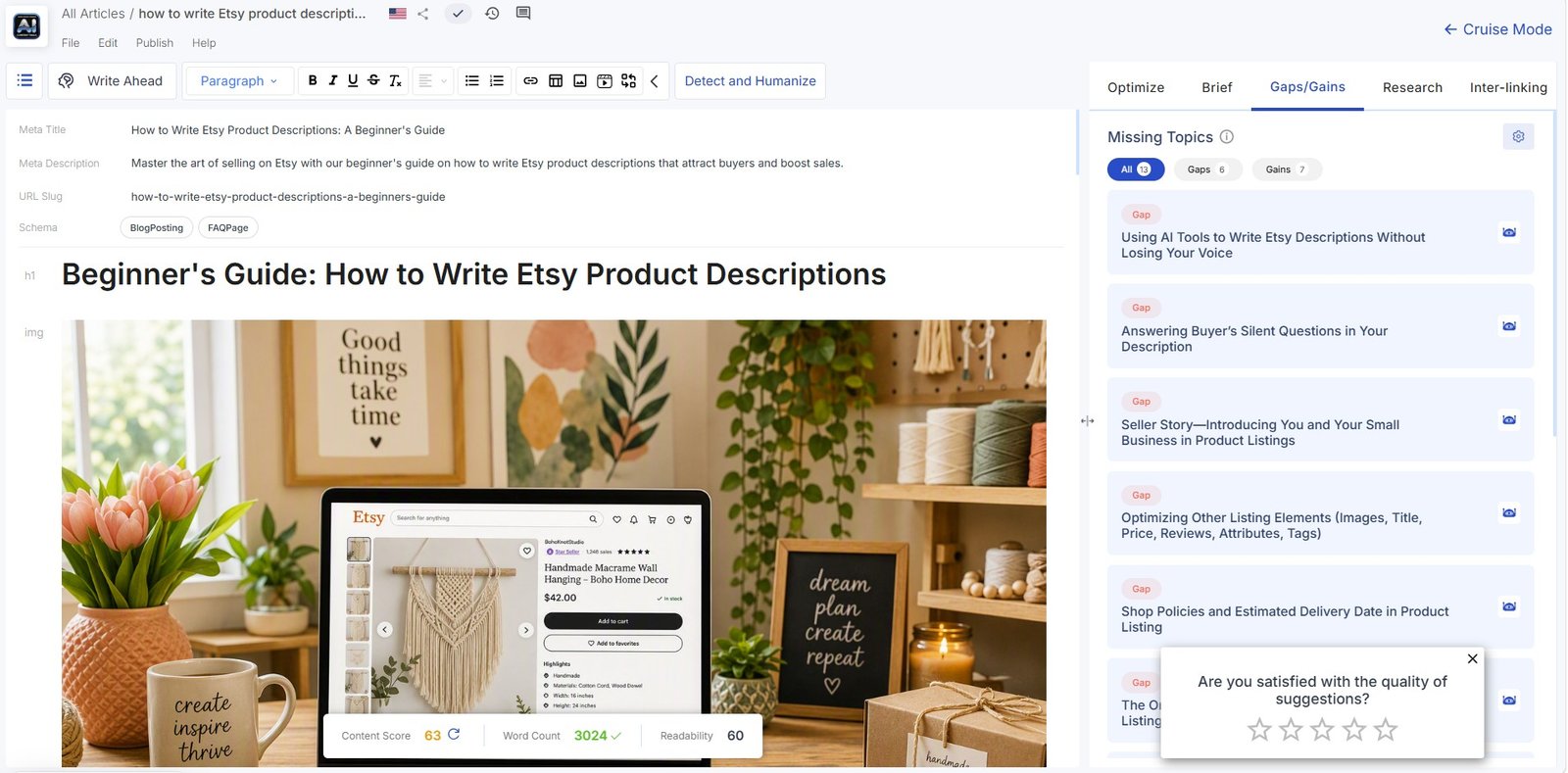Click the Etsy workspace featured image
1568x773 pixels.
(554, 543)
